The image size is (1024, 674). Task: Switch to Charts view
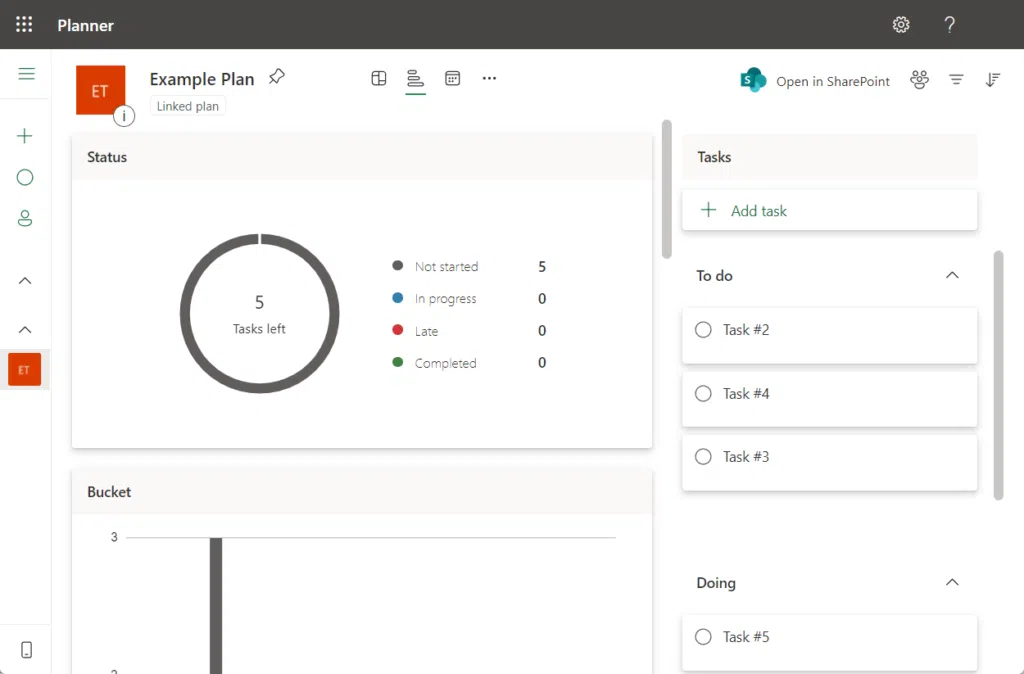click(415, 78)
